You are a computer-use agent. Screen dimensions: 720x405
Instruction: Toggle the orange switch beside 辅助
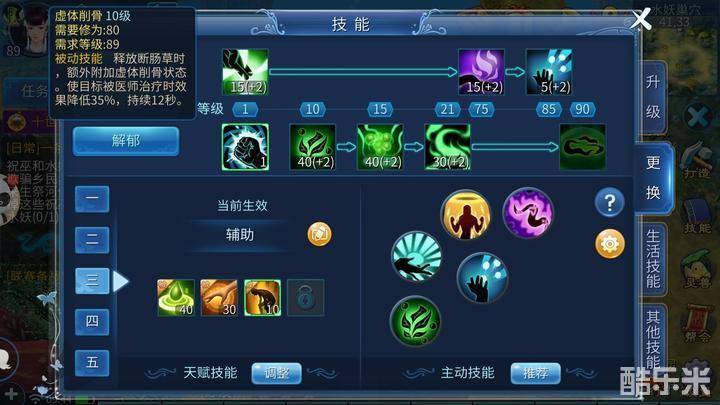point(319,234)
